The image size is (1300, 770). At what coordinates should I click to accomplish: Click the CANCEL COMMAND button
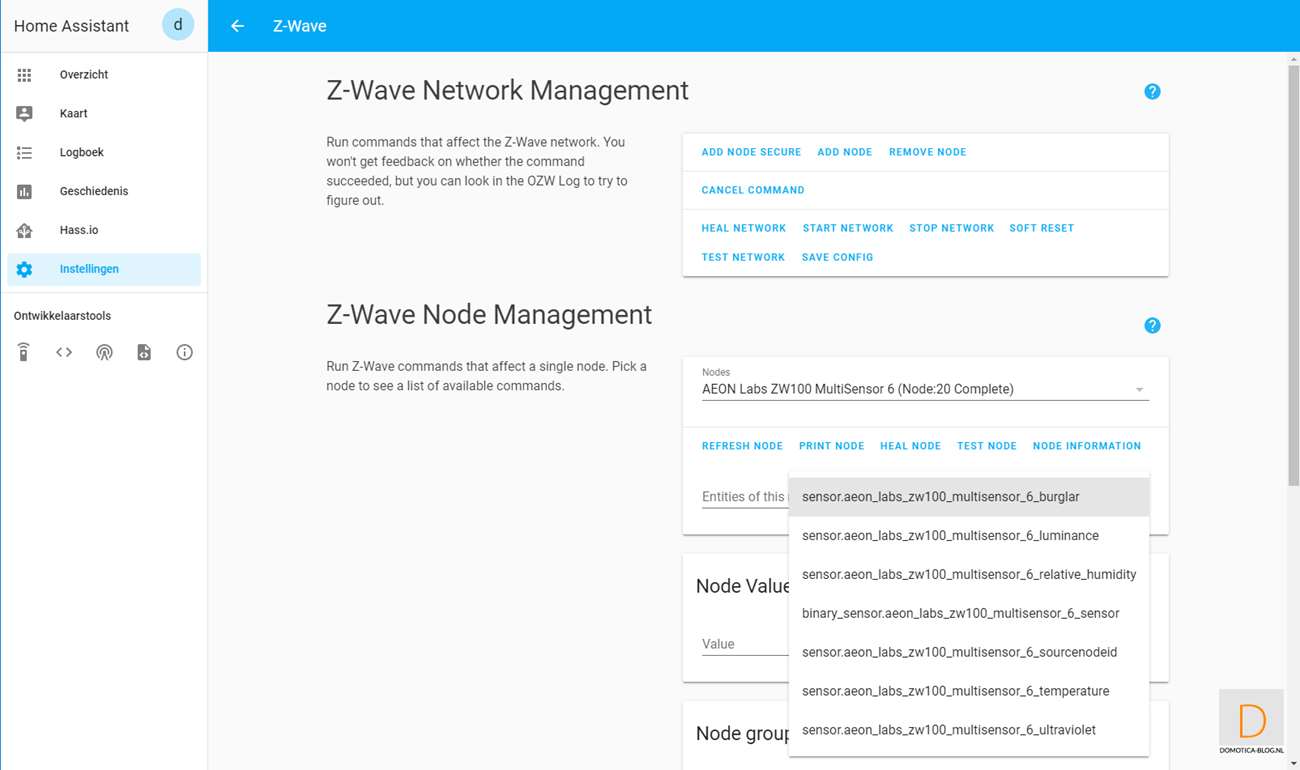click(753, 190)
